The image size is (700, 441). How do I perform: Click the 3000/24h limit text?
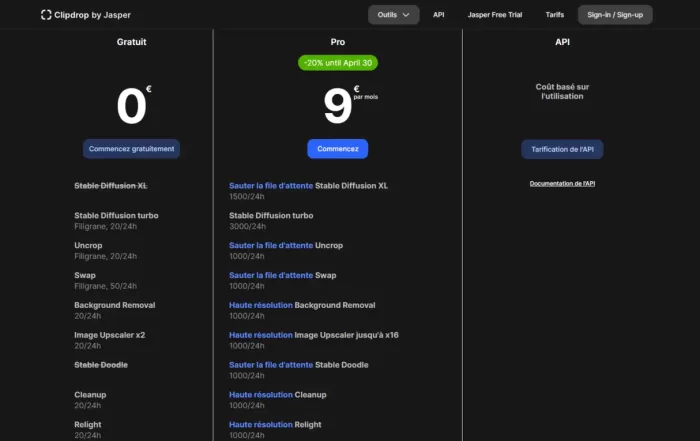click(x=247, y=226)
